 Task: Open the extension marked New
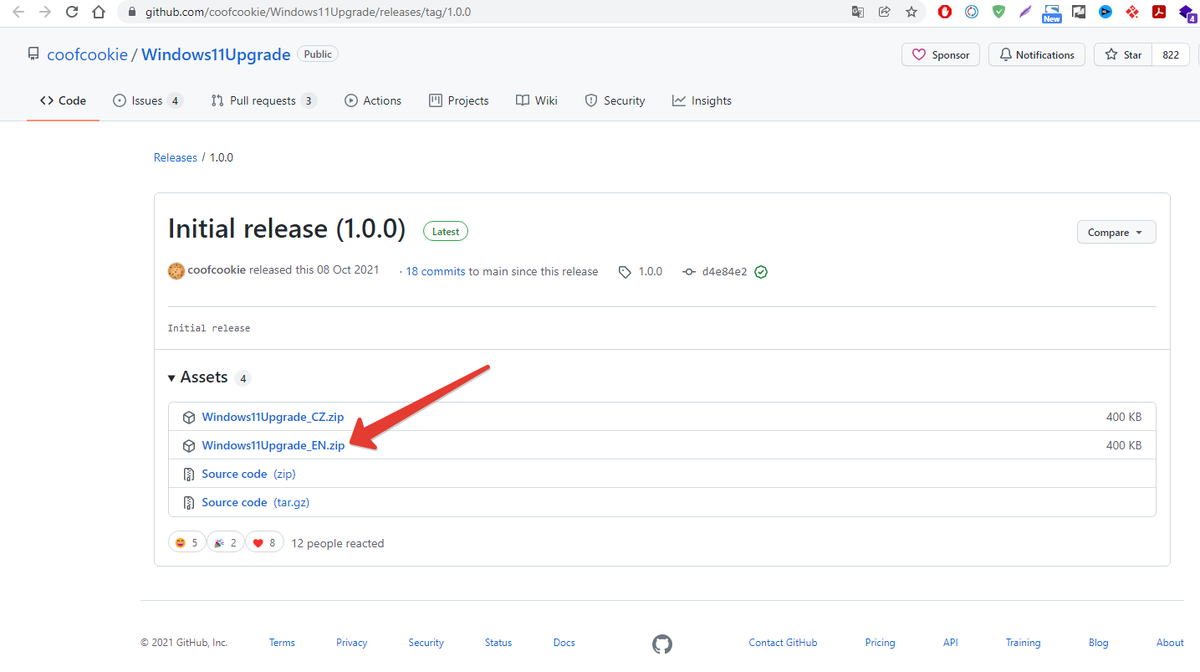point(1051,13)
